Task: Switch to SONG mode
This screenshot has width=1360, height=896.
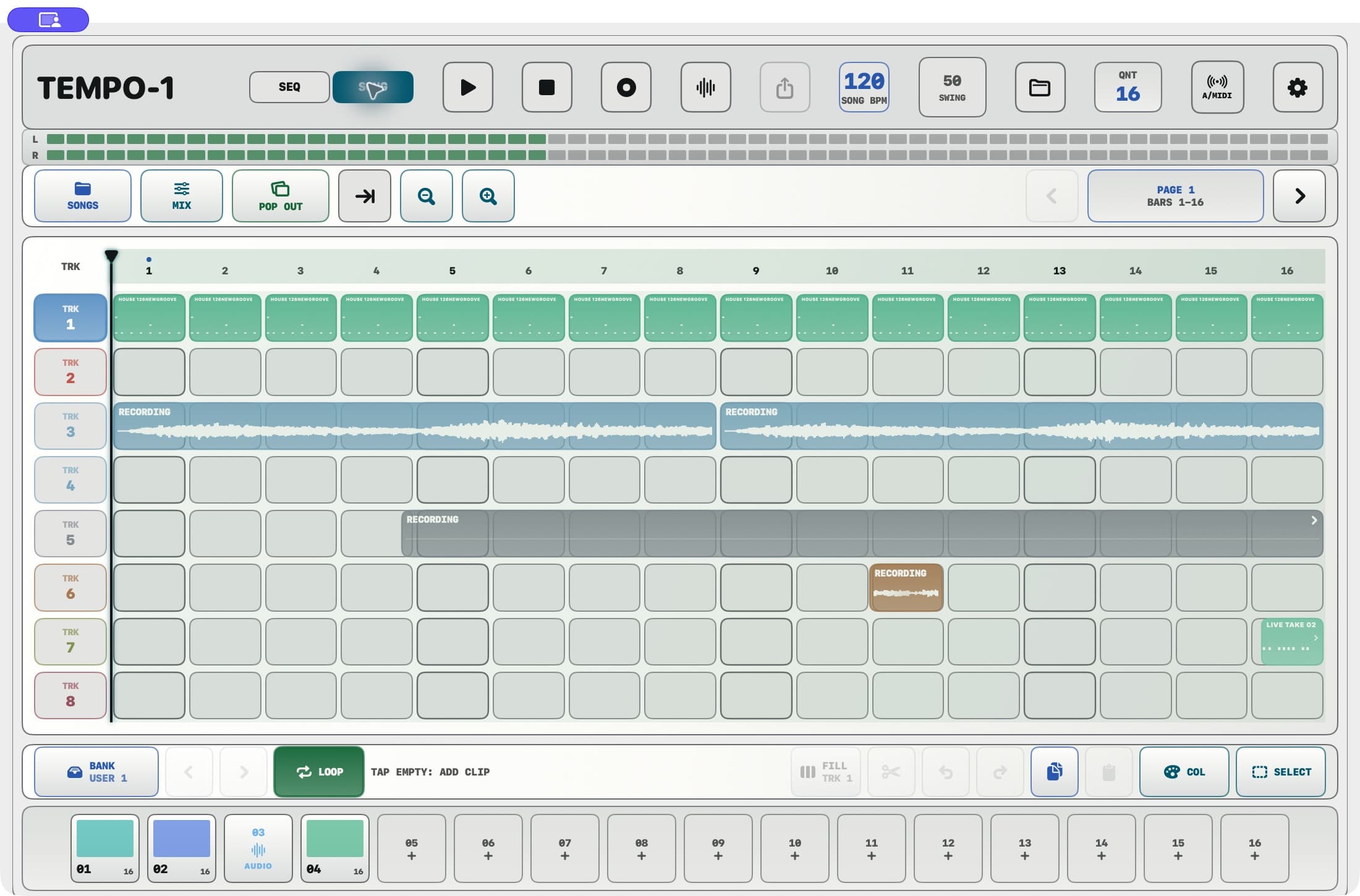Action: (x=373, y=87)
